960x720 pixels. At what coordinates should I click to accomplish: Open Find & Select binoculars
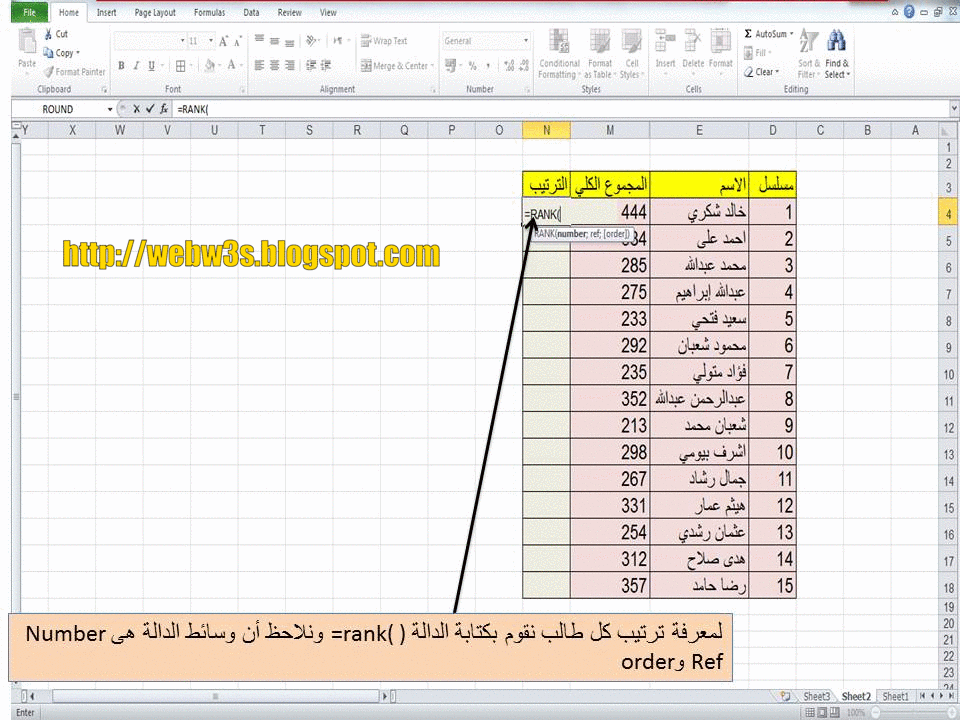click(x=837, y=54)
